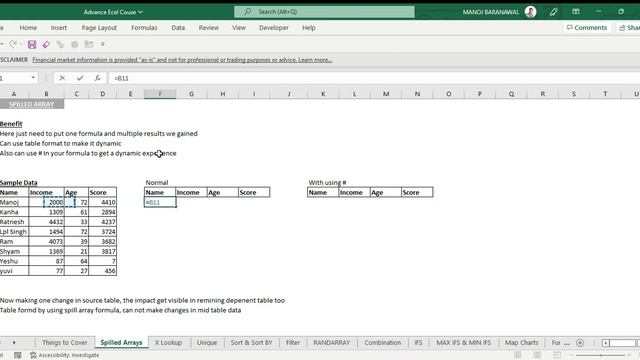Screen dimensions: 640x360
Task: Open Insert Function with the fx icon
Action: (97, 78)
